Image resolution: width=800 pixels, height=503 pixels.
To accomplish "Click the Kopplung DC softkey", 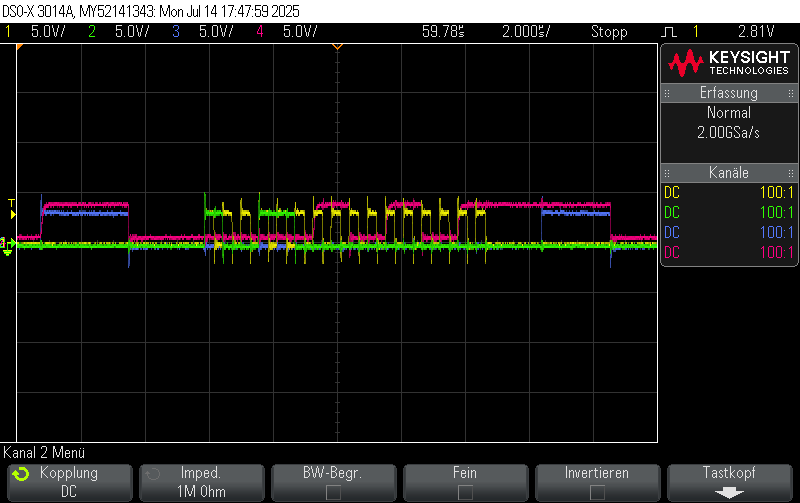I will [x=70, y=482].
